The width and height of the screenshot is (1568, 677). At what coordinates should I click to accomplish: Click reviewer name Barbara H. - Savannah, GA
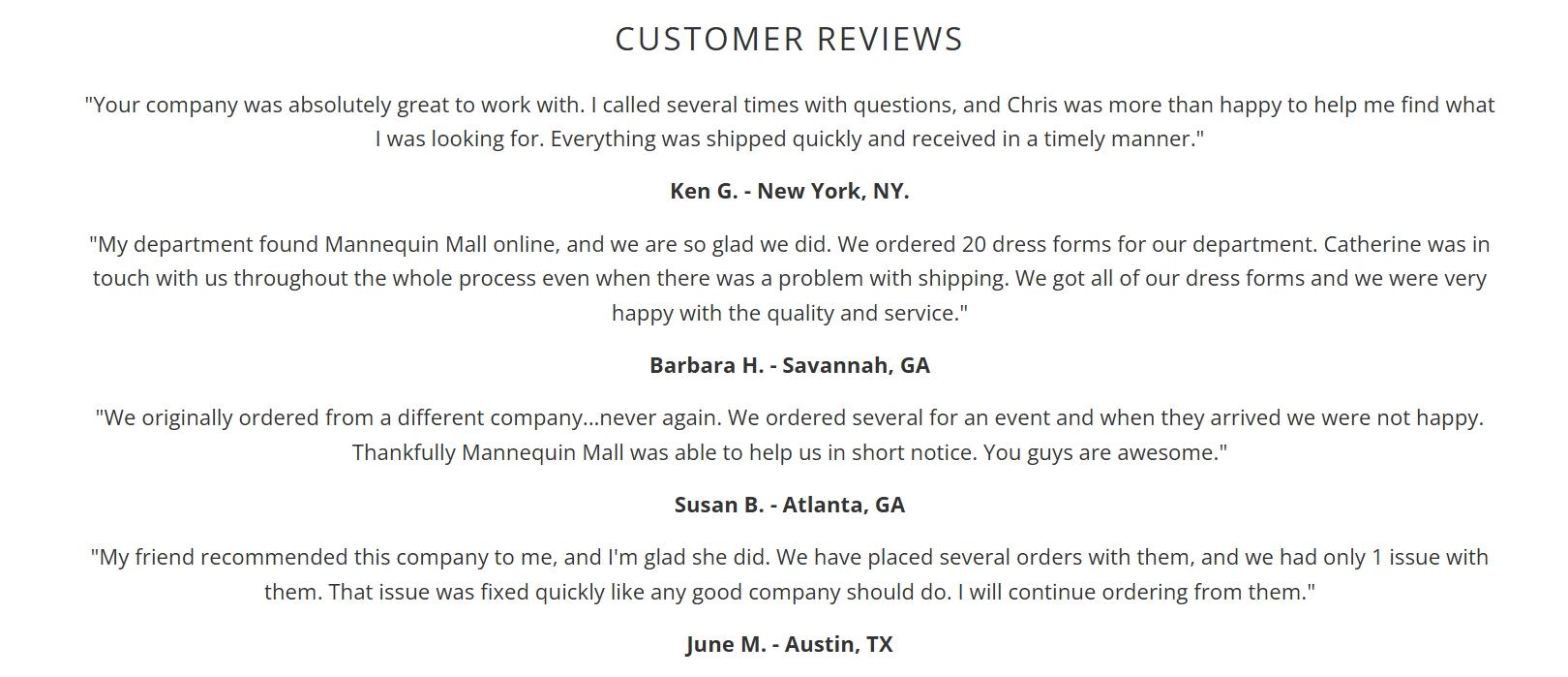[x=789, y=365]
